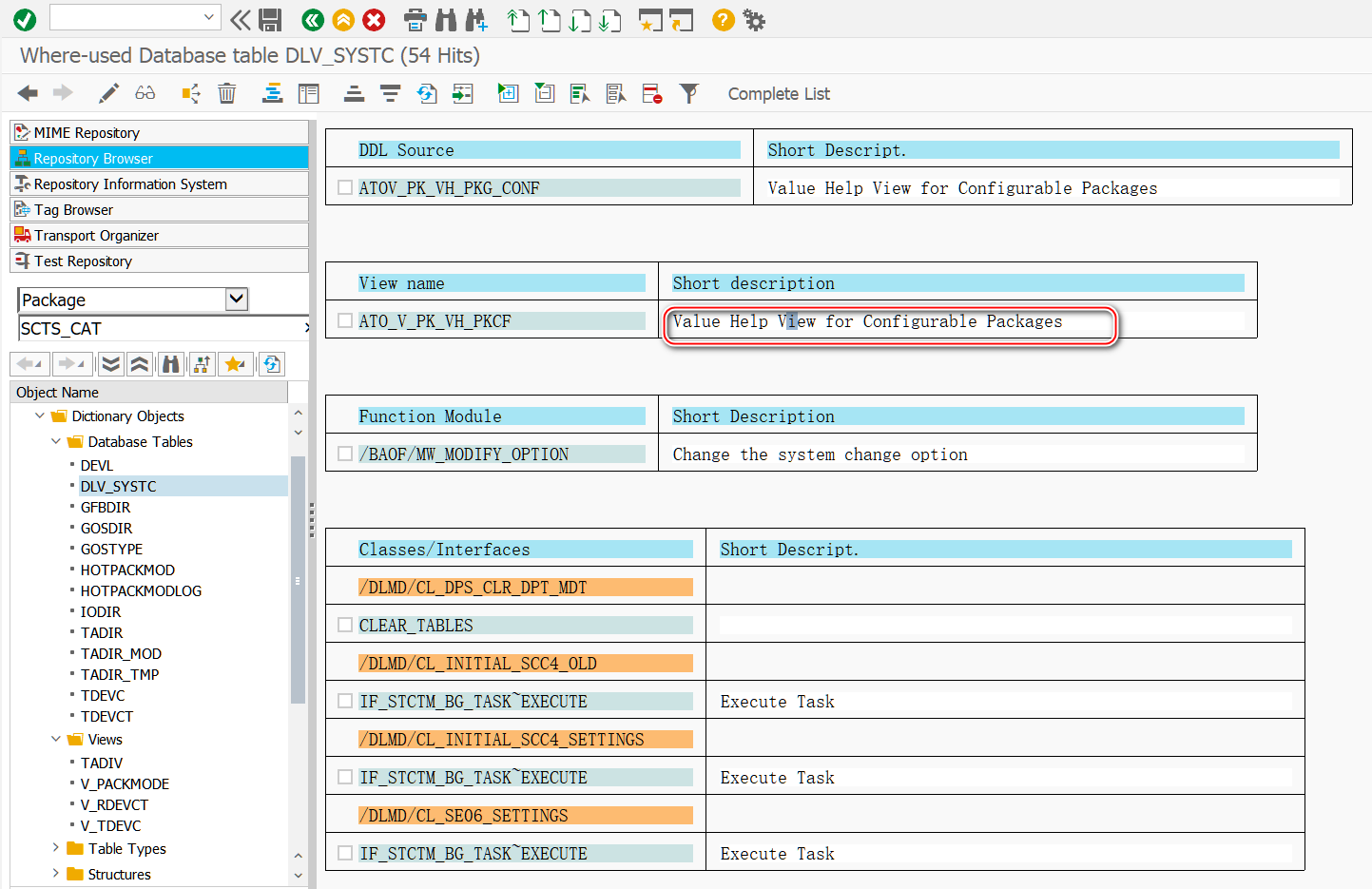Viewport: 1372px width, 889px height.
Task: Check IF_STCTM_BG_TASK~EXECUTE under /DLMD/CL_SE06_SETTINGS
Action: 345,854
